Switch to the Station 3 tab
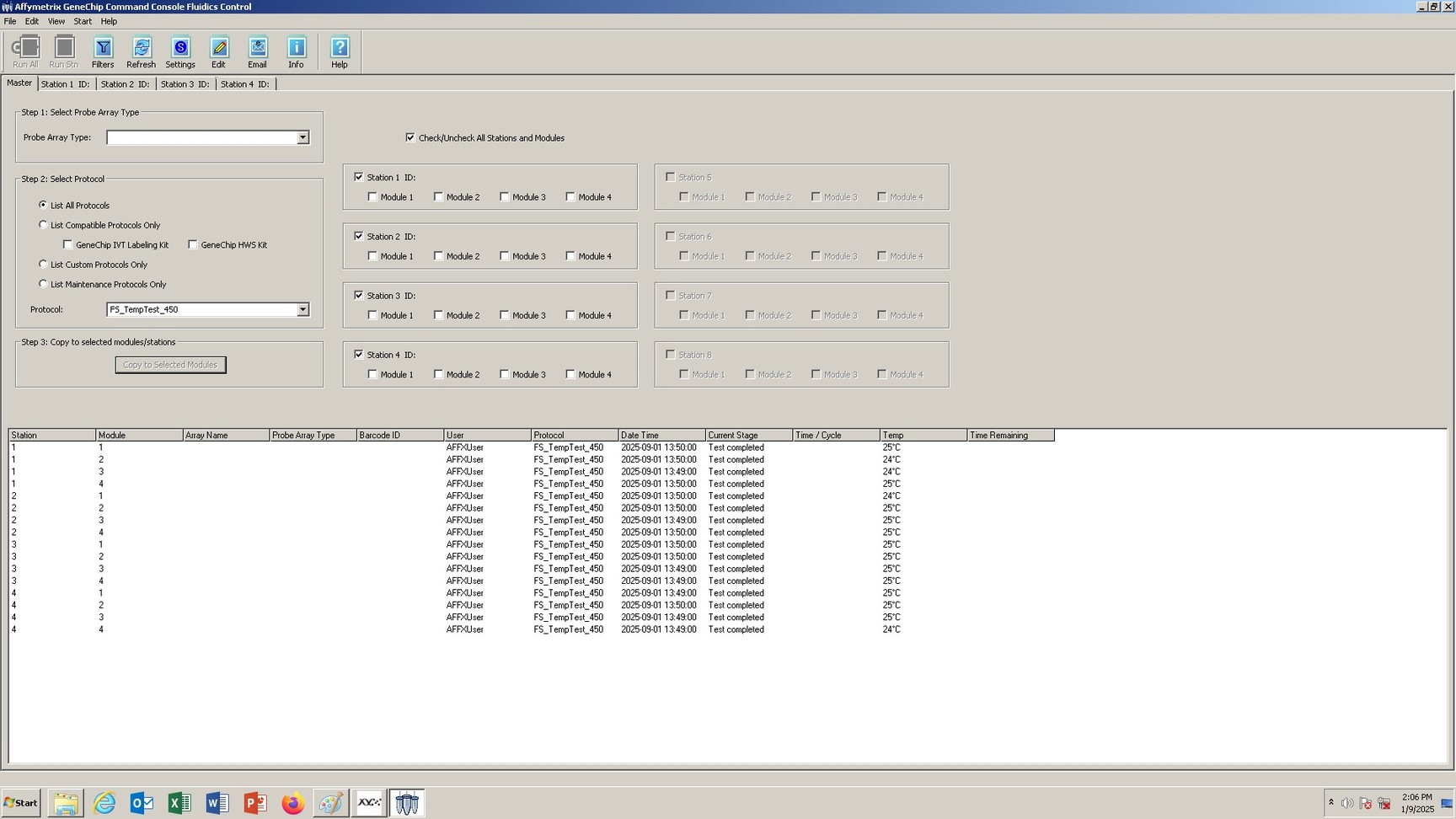The height and width of the screenshot is (819, 1456). click(185, 84)
